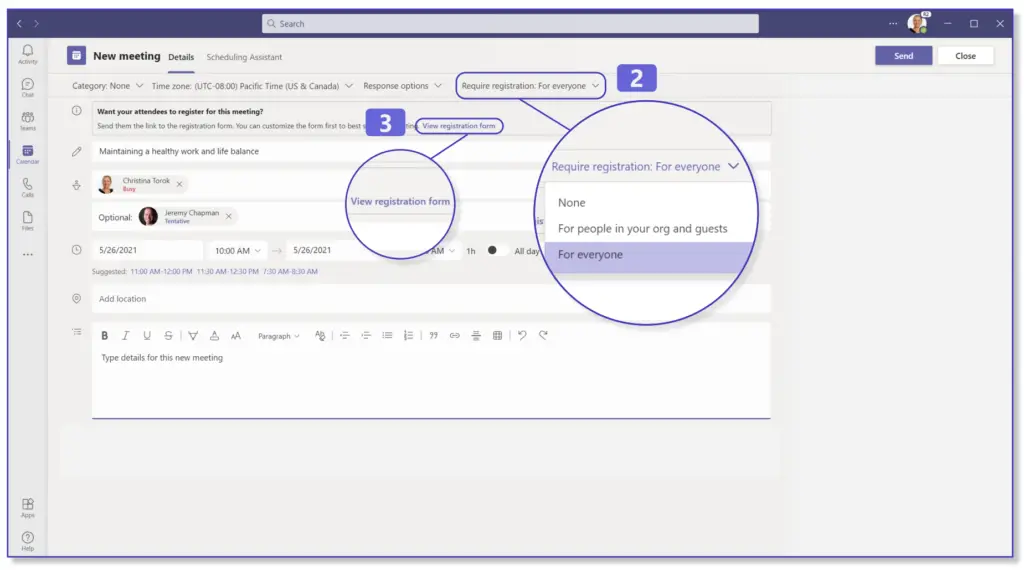
Task: Undo the last edit
Action: 522,336
